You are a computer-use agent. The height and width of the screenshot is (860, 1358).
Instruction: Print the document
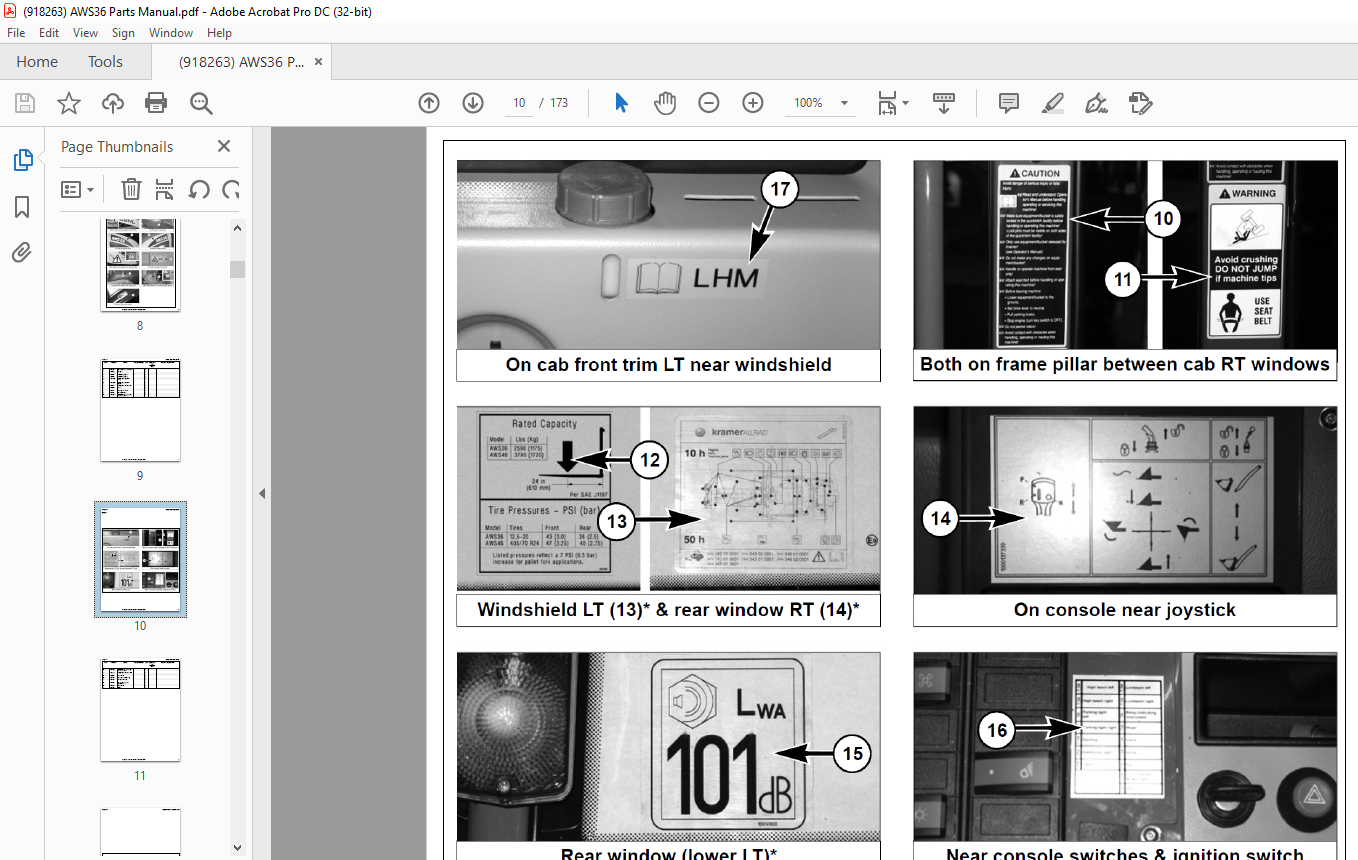click(156, 103)
